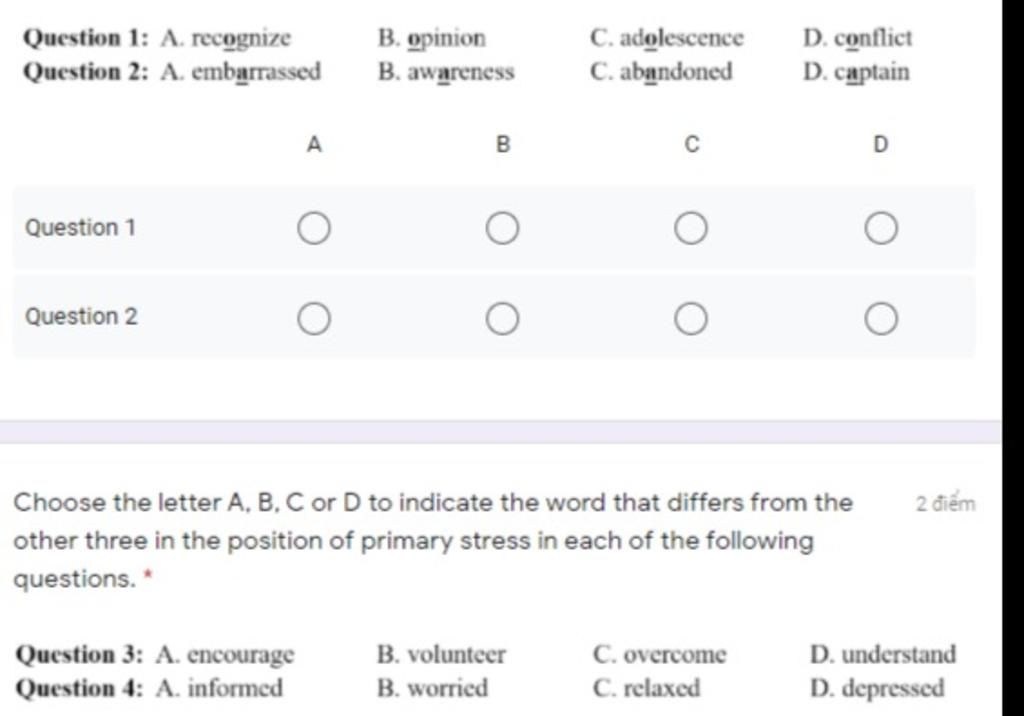Select option A for Question 2
The height and width of the screenshot is (716, 1024).
click(x=313, y=319)
